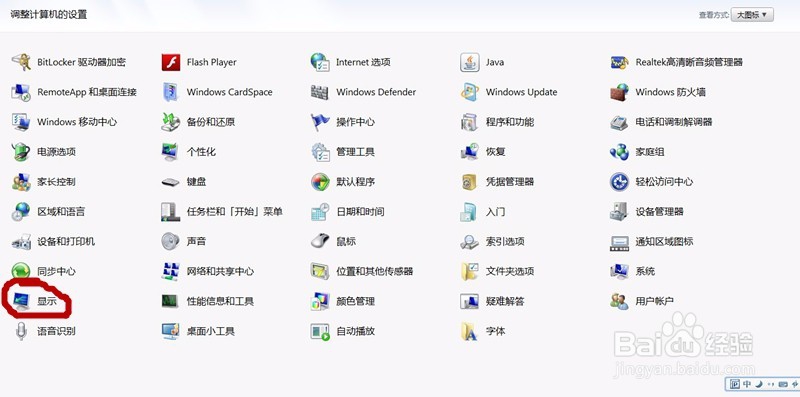This screenshot has width=800, height=397.
Task: Click the 入门 link
Action: click(495, 212)
